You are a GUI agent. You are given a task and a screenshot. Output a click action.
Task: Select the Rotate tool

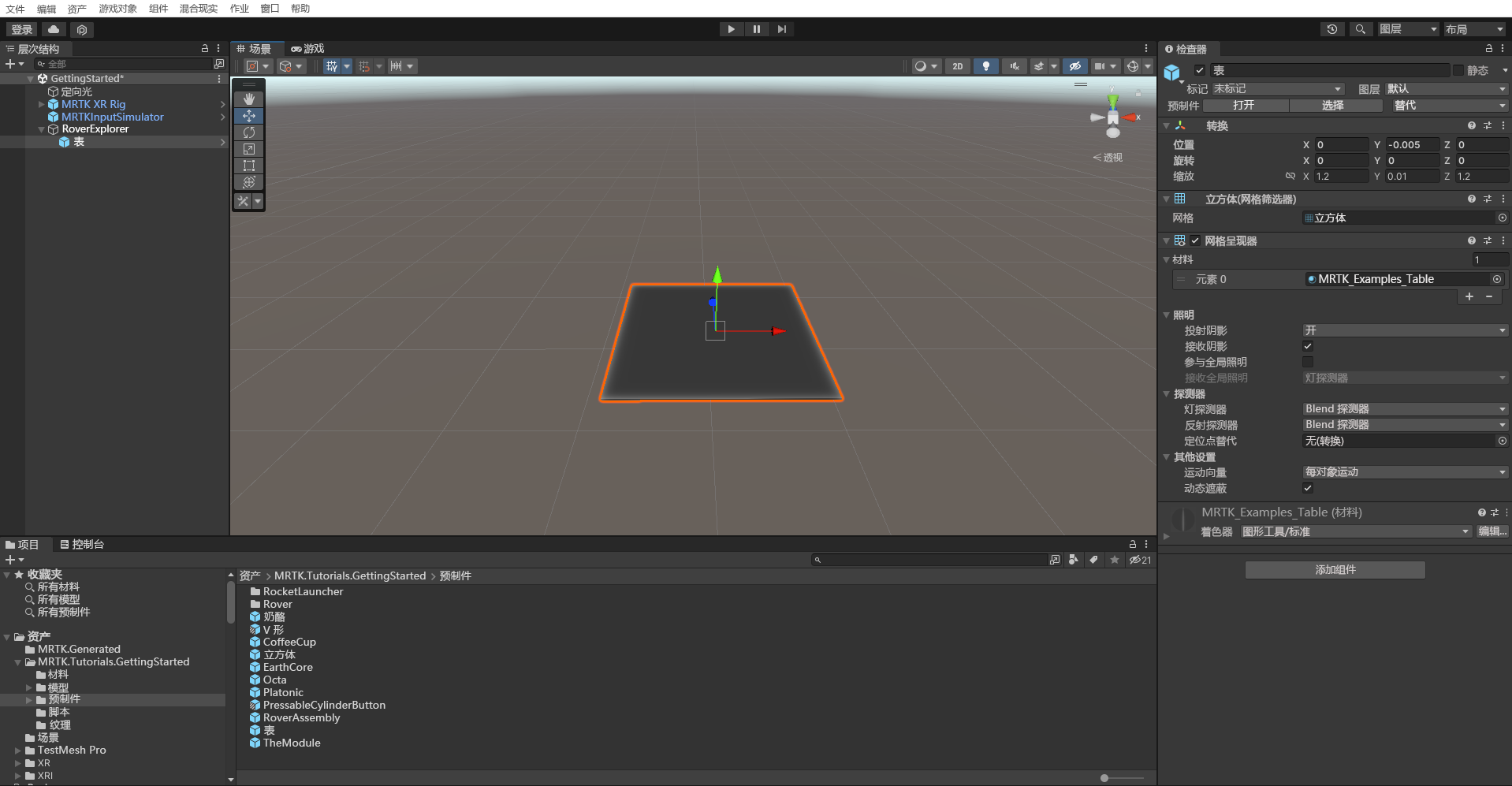[x=249, y=132]
